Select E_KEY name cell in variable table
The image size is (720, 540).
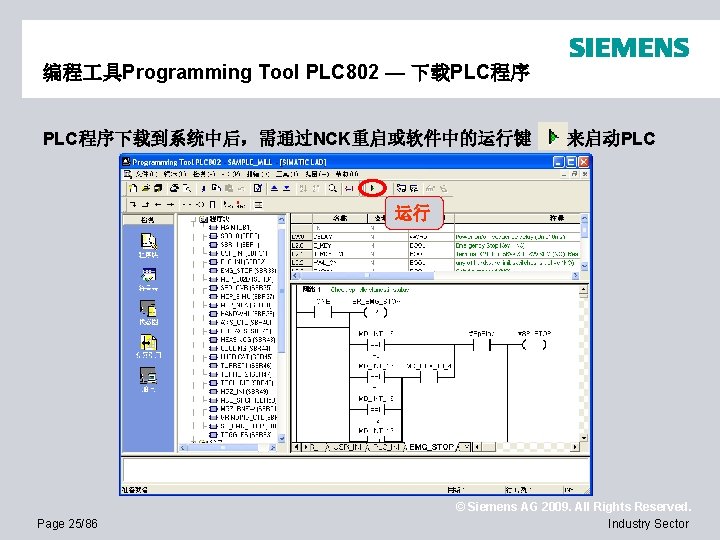(340, 246)
